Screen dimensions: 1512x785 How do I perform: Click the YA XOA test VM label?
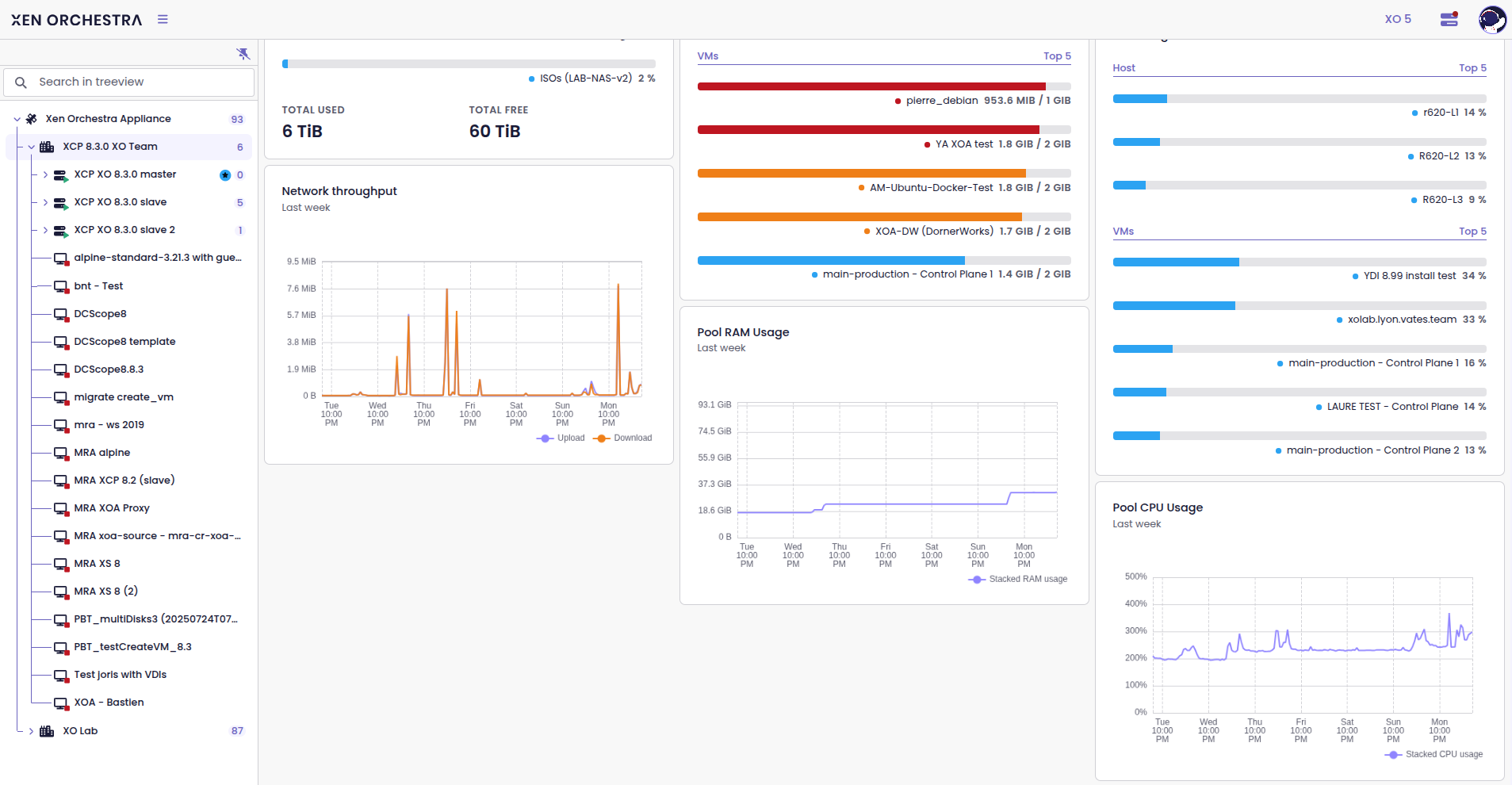(x=964, y=144)
